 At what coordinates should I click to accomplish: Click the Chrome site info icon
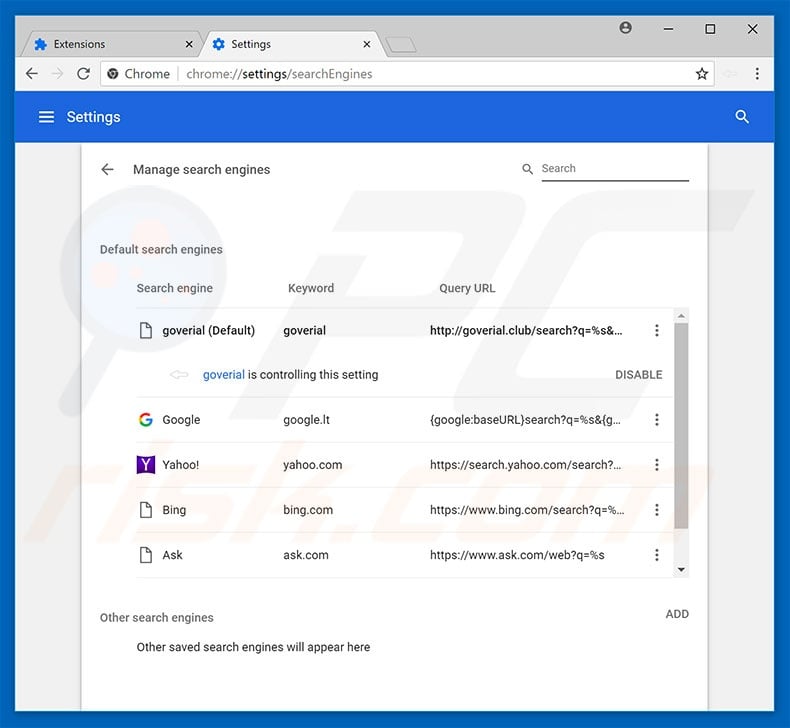coord(113,74)
